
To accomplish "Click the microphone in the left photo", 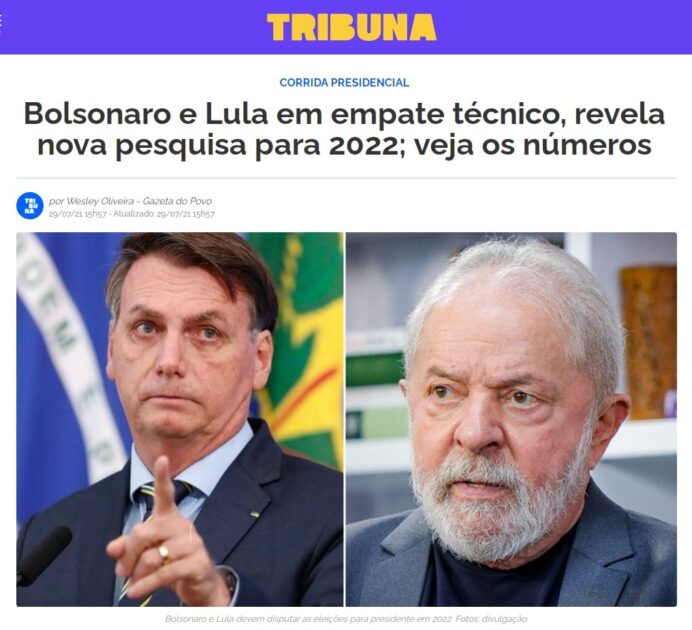I will coord(42,554).
